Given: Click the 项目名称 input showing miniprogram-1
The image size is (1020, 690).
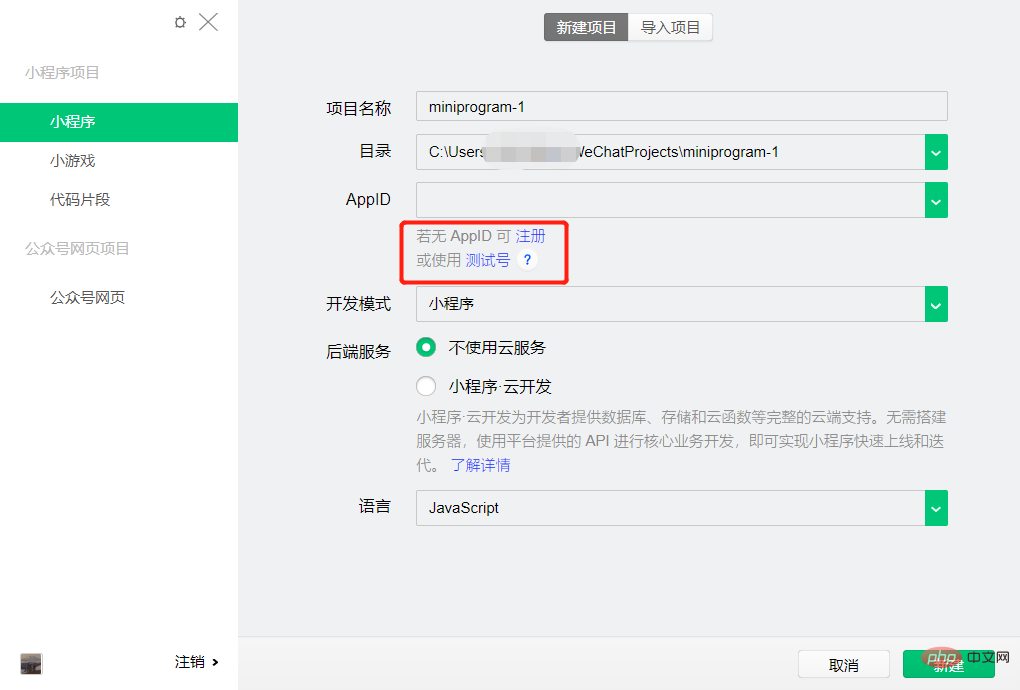Looking at the screenshot, I should [x=680, y=106].
